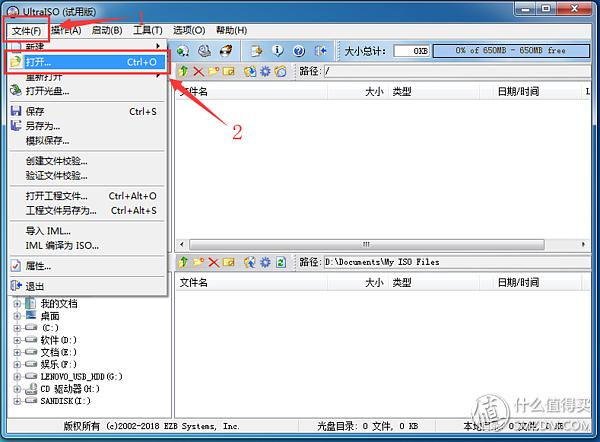Open the 文件(F) menu

pyautogui.click(x=26, y=30)
